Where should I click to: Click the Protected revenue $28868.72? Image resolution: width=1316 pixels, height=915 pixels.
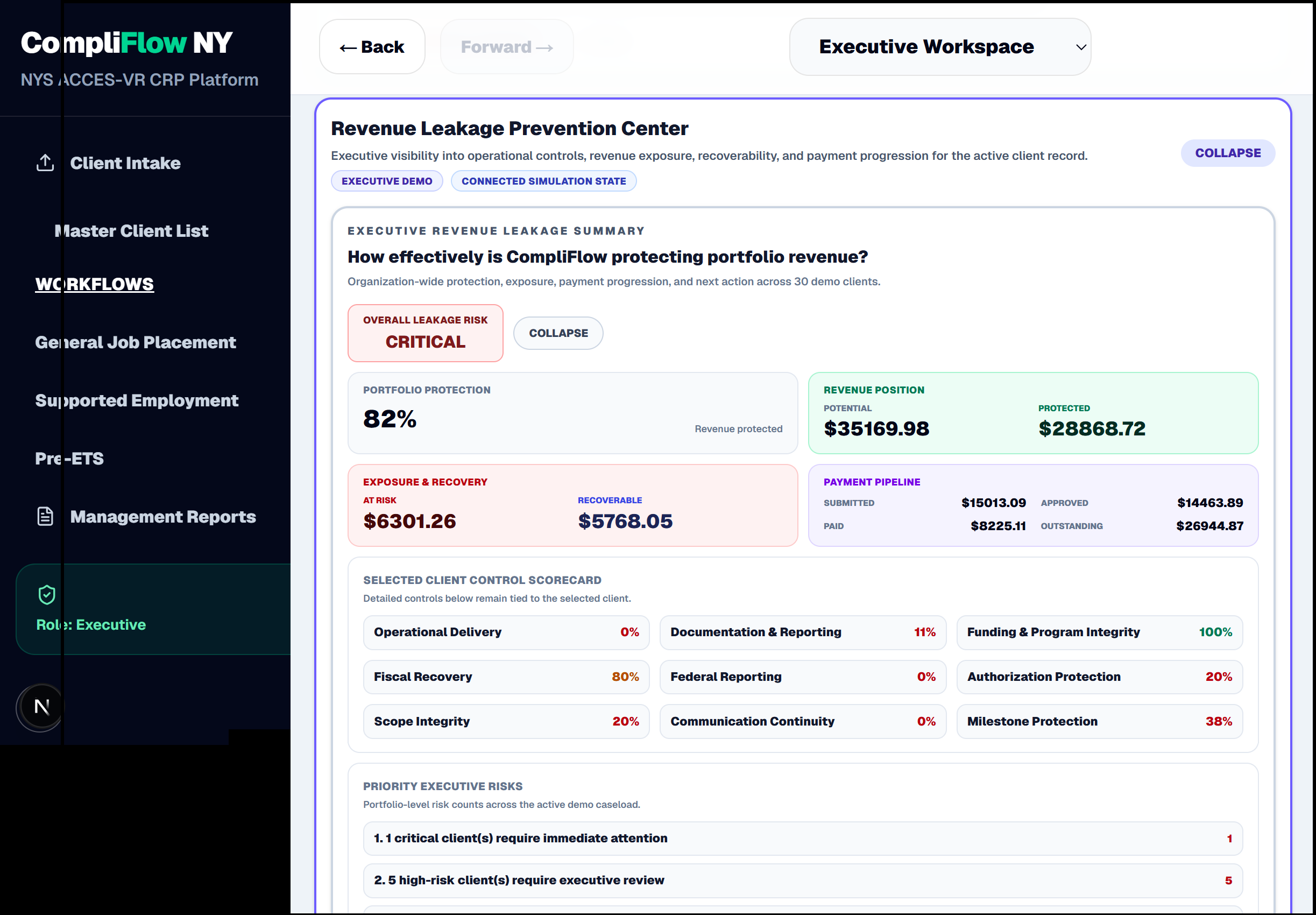point(1092,428)
